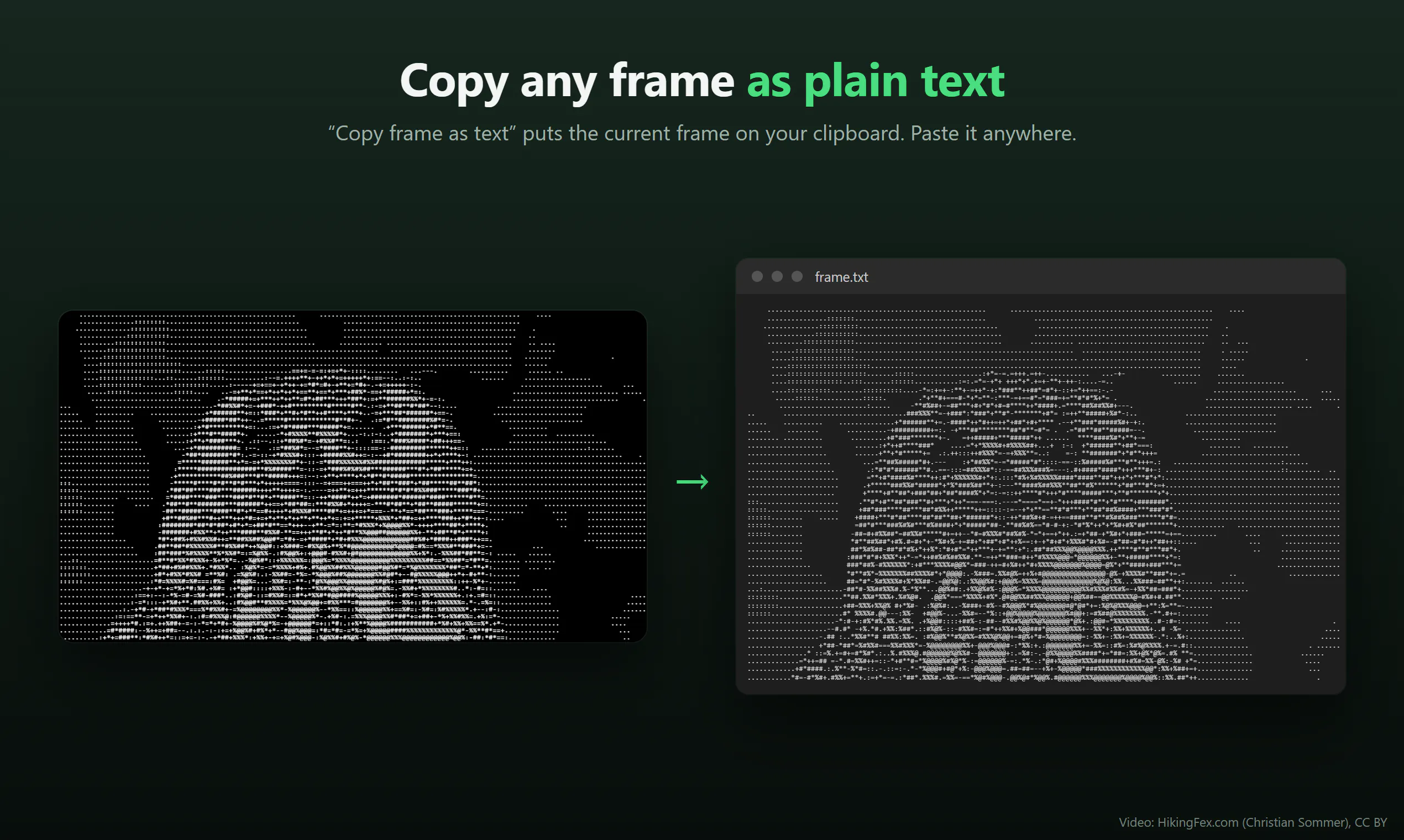Click the "Copy frame as text" subtitle sentence

tap(702, 134)
